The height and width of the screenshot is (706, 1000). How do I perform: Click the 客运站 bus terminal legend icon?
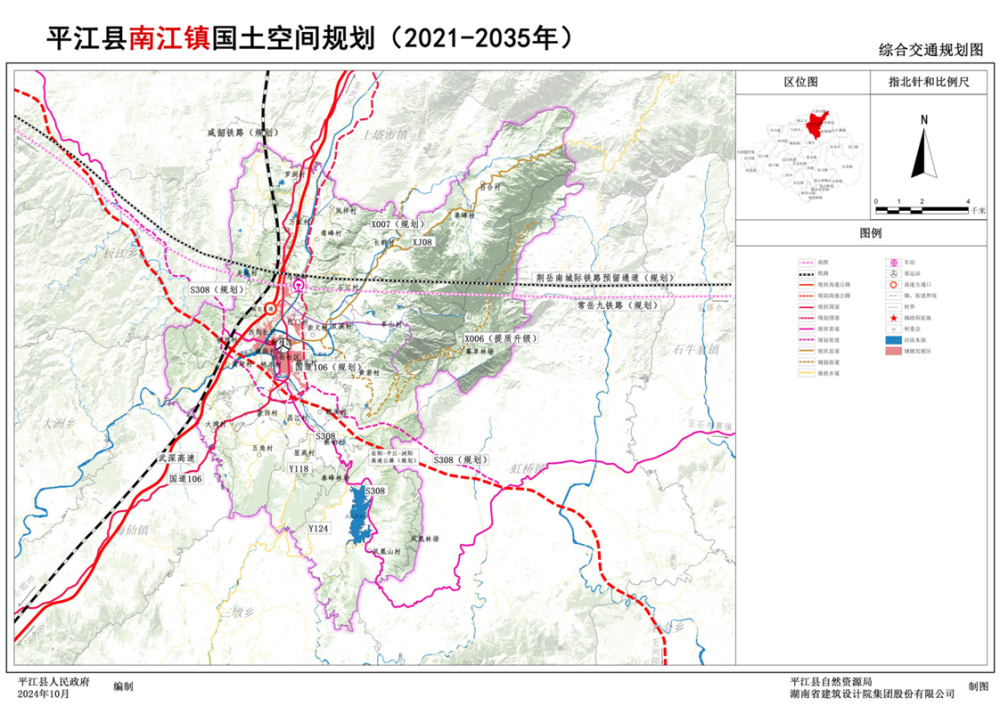tap(892, 272)
